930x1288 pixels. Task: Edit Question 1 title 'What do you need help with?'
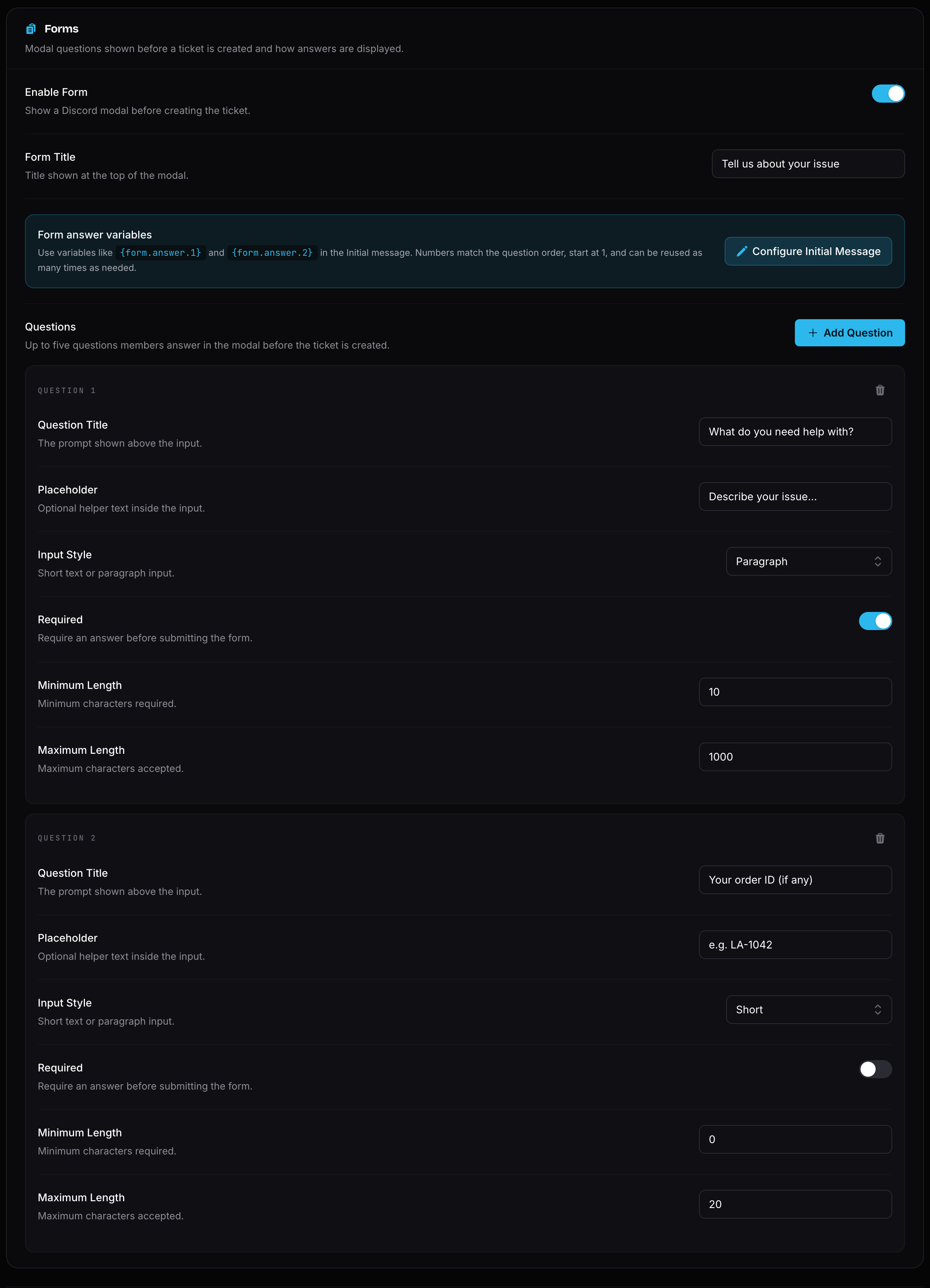(795, 432)
